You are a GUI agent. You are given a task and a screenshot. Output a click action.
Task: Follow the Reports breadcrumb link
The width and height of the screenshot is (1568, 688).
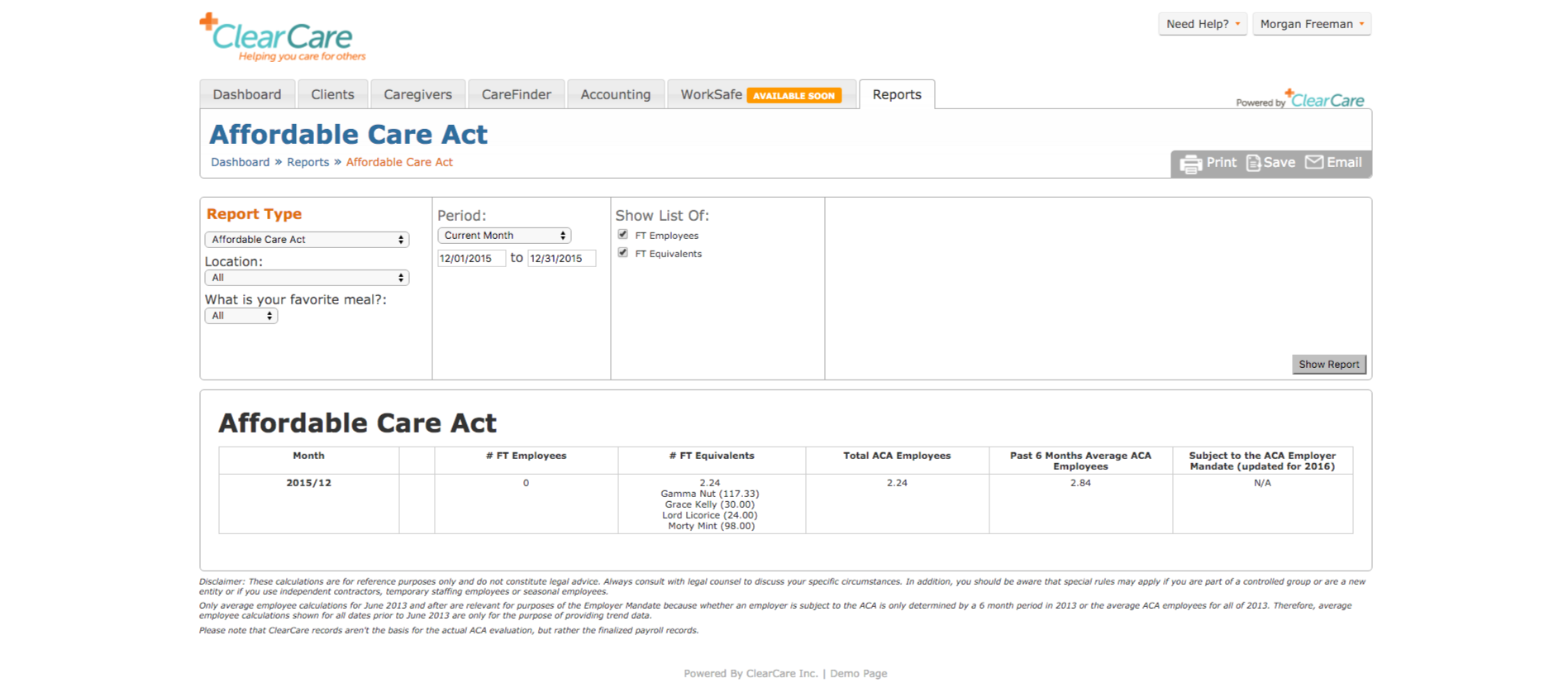pyautogui.click(x=307, y=162)
